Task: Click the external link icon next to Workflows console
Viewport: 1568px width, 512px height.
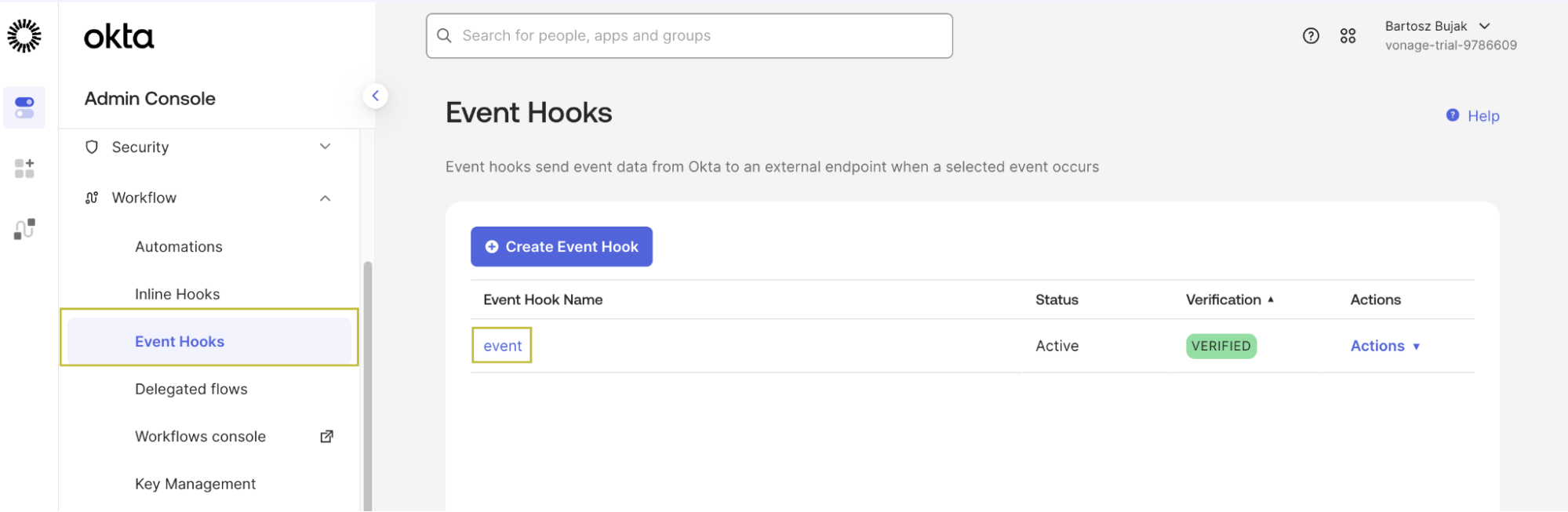Action: click(326, 437)
